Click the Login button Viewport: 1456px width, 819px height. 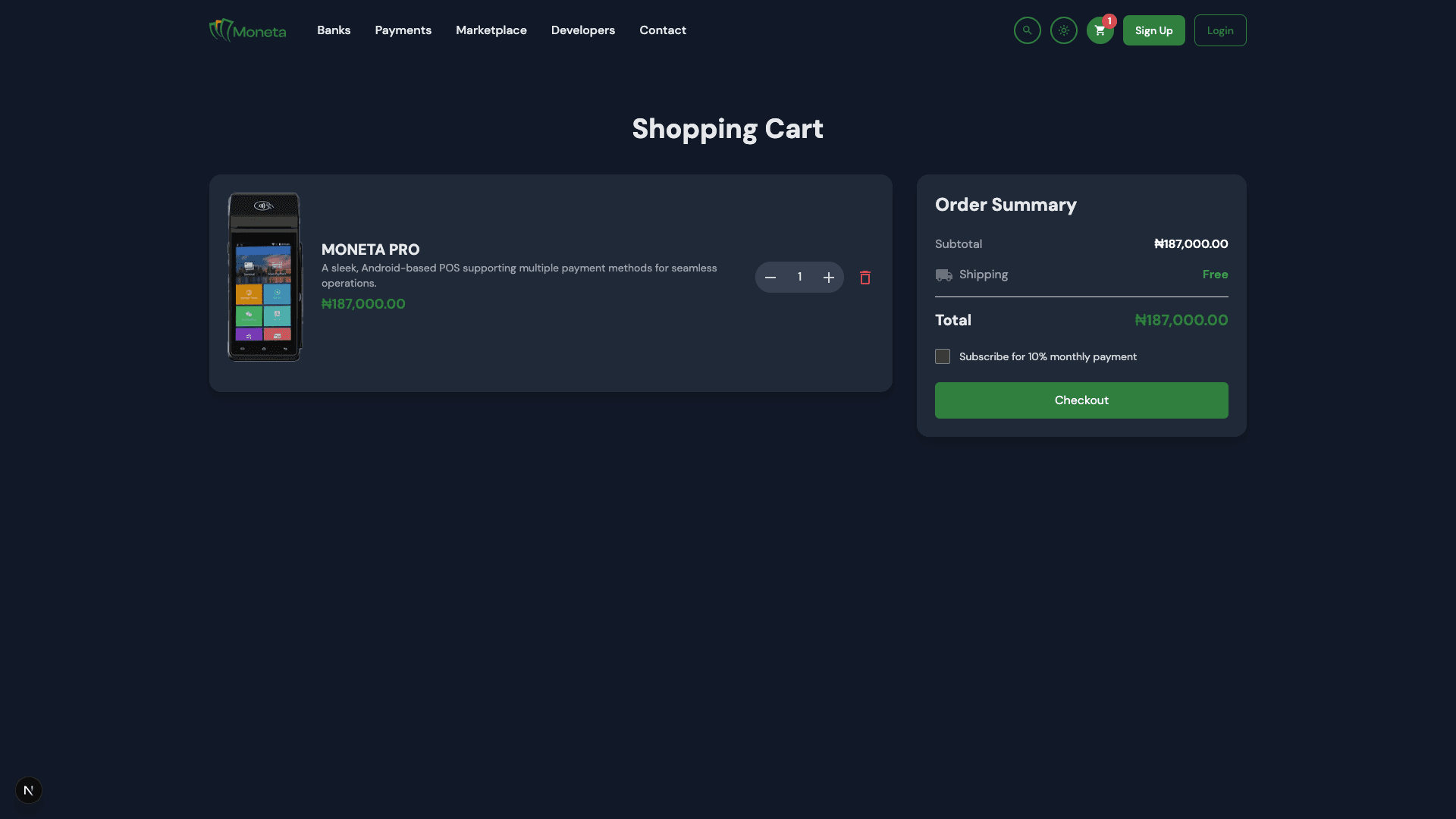tap(1220, 30)
